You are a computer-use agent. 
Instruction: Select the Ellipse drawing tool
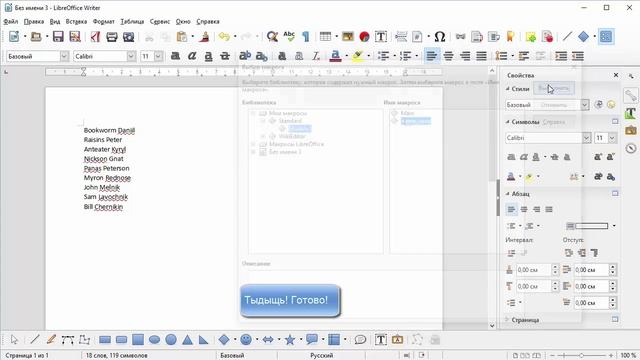154,340
